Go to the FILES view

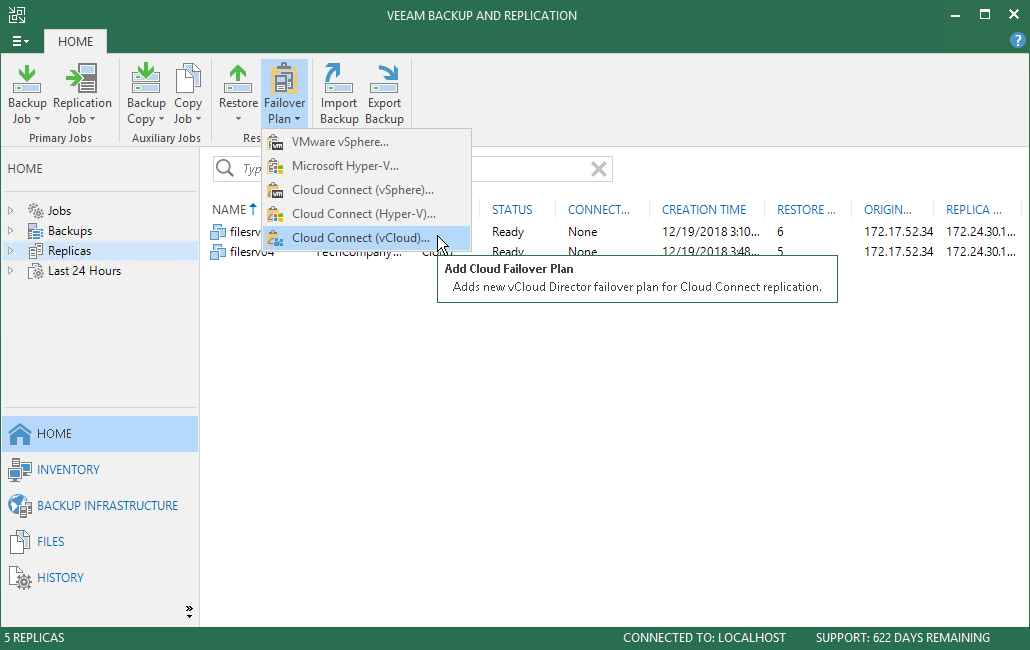coord(51,542)
